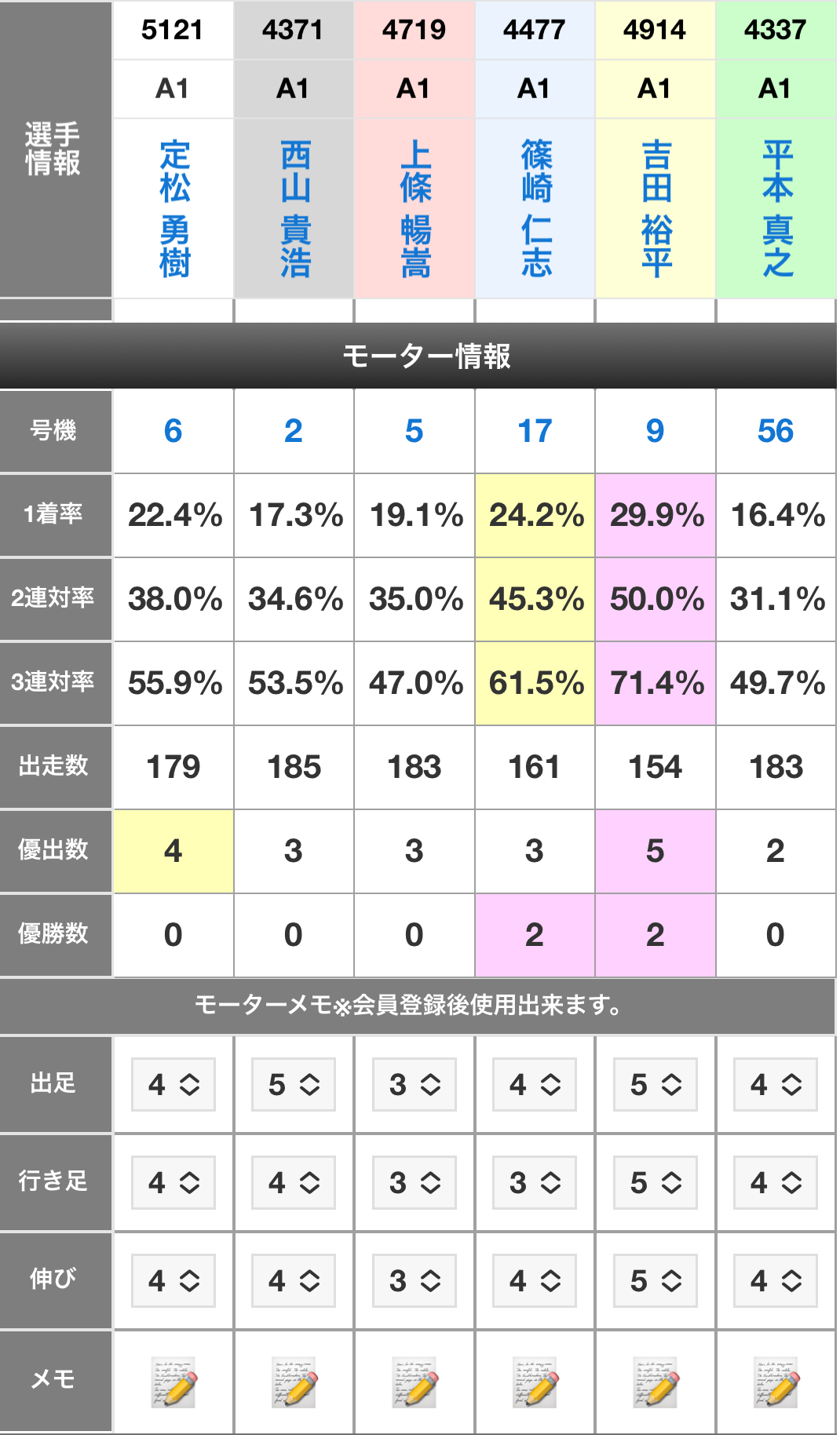Open memo icon for racer 篠崎仁志
Image resolution: width=840 pixels, height=1435 pixels.
[x=535, y=1382]
